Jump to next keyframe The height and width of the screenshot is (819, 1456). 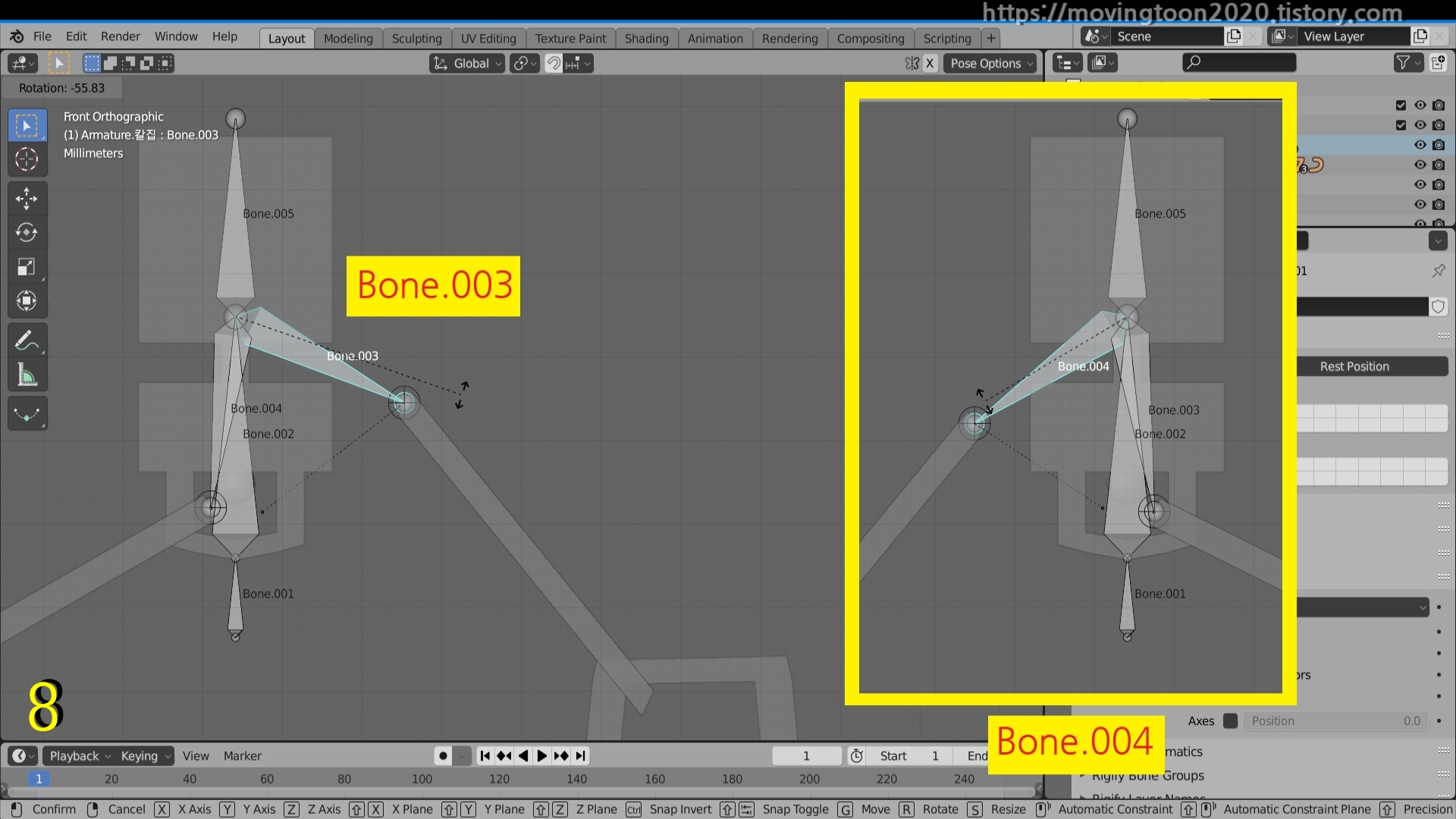coord(561,756)
